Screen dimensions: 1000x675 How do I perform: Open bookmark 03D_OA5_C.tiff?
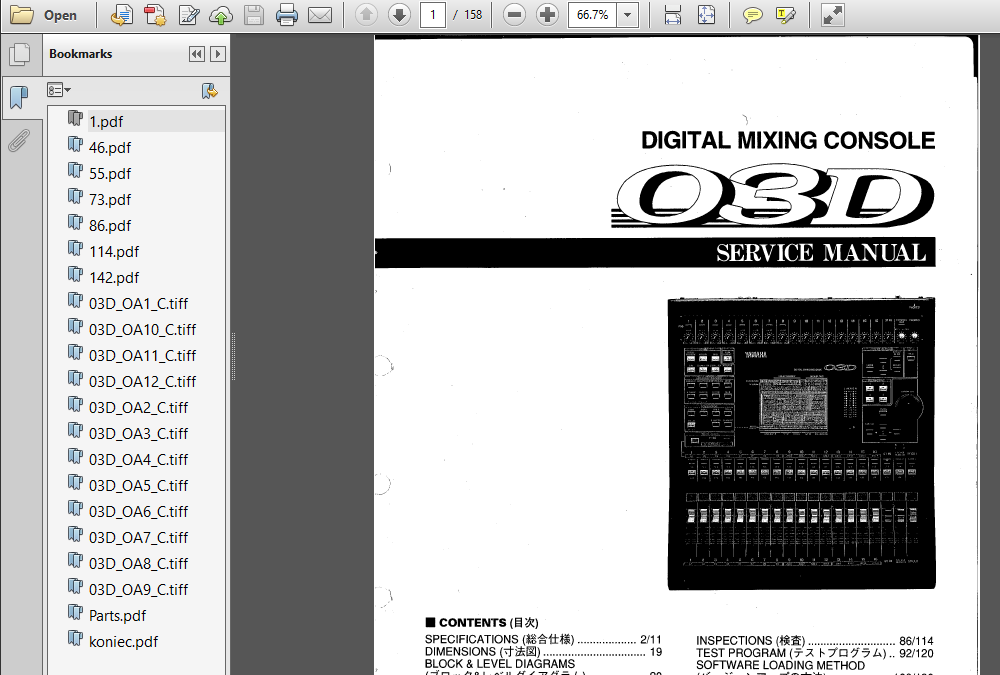point(138,486)
